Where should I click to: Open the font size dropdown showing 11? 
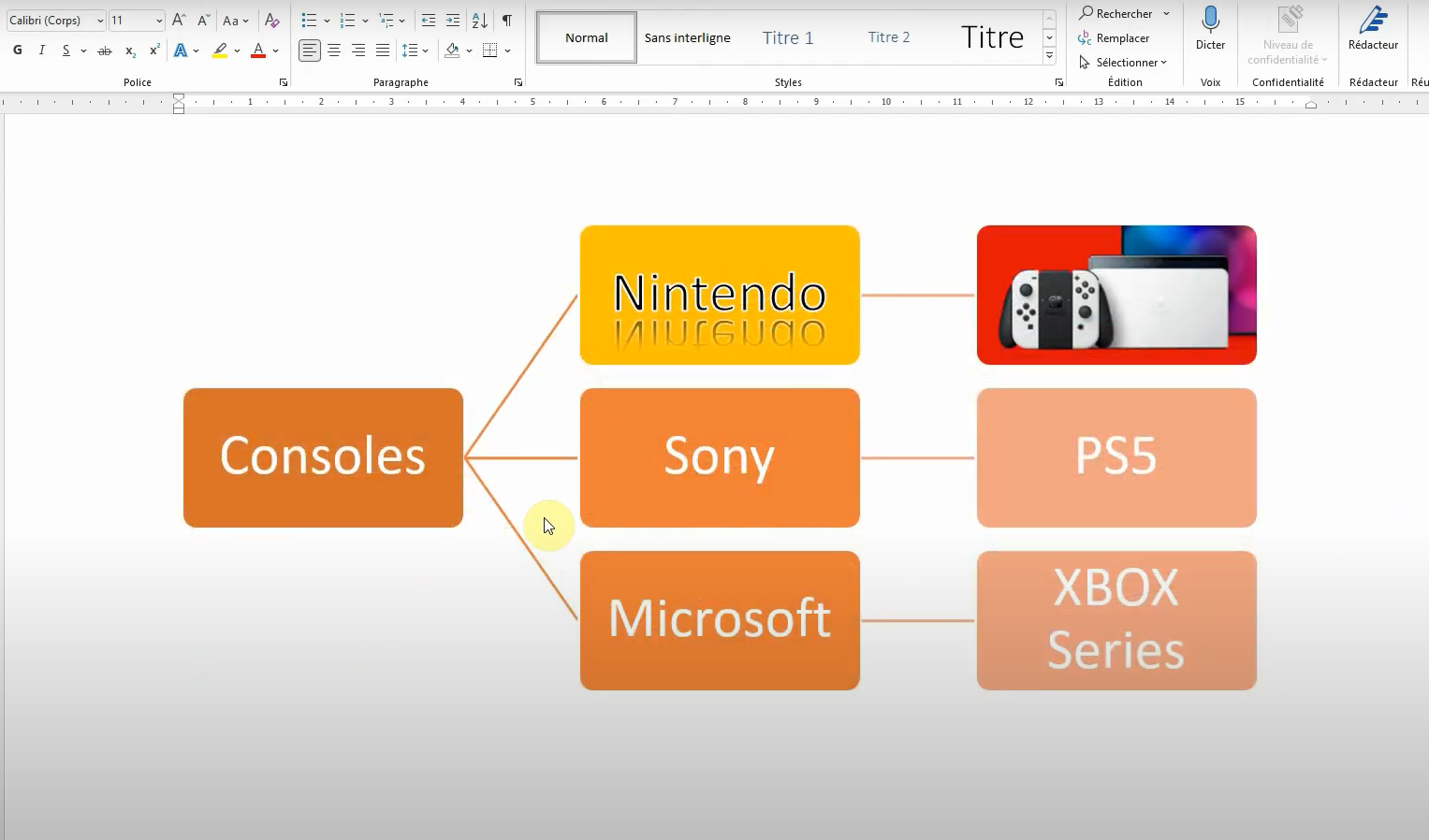coord(159,20)
